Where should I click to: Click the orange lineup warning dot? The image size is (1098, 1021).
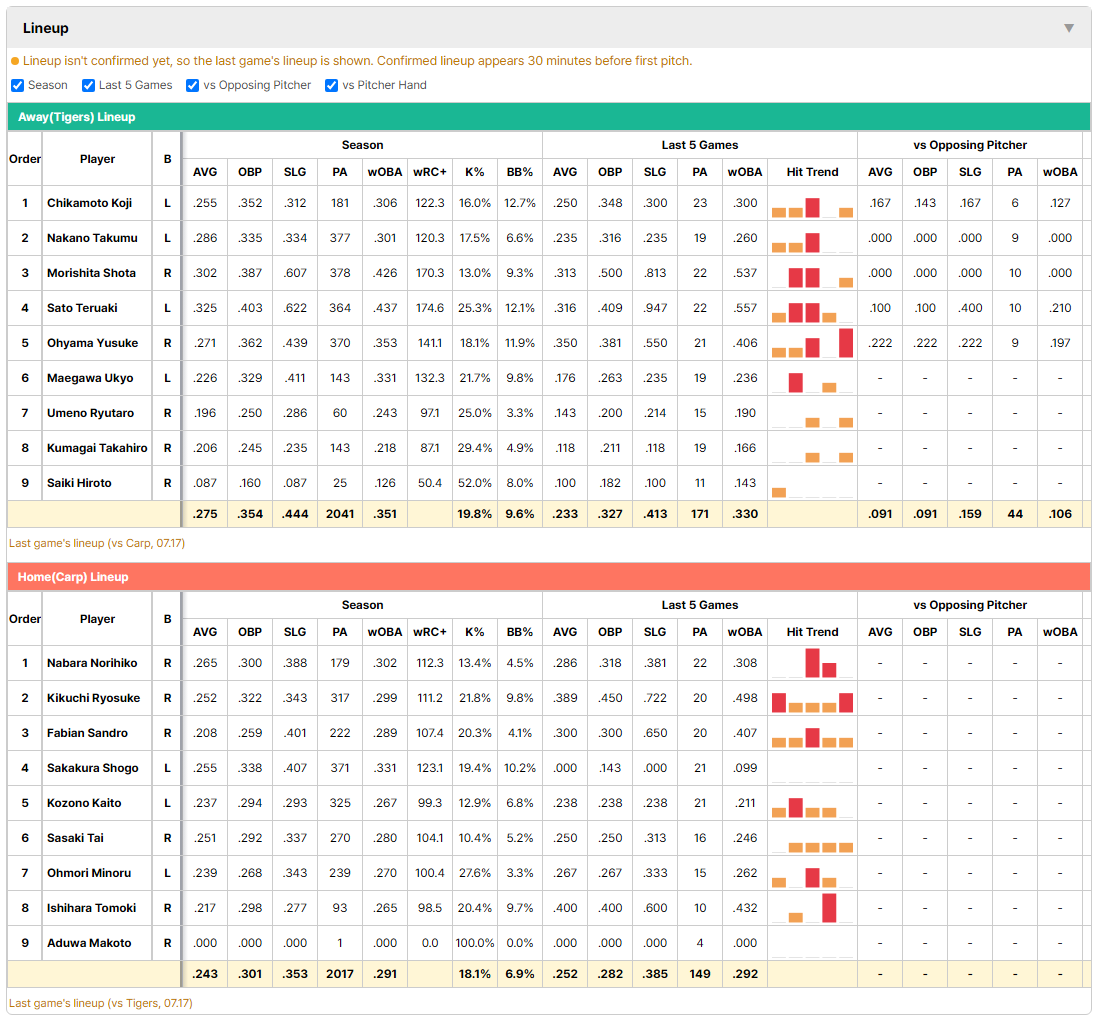point(15,61)
